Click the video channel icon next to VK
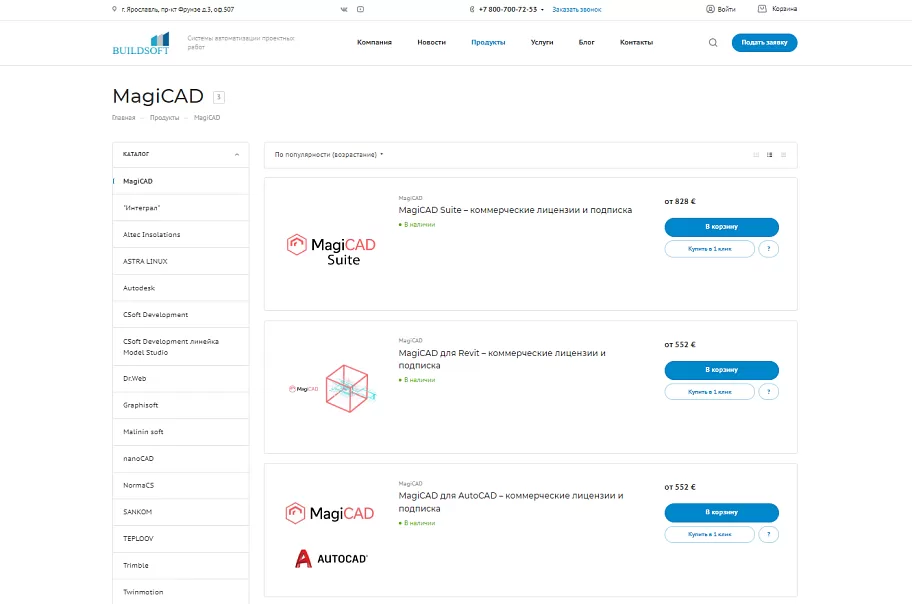This screenshot has width=912, height=604. click(361, 9)
